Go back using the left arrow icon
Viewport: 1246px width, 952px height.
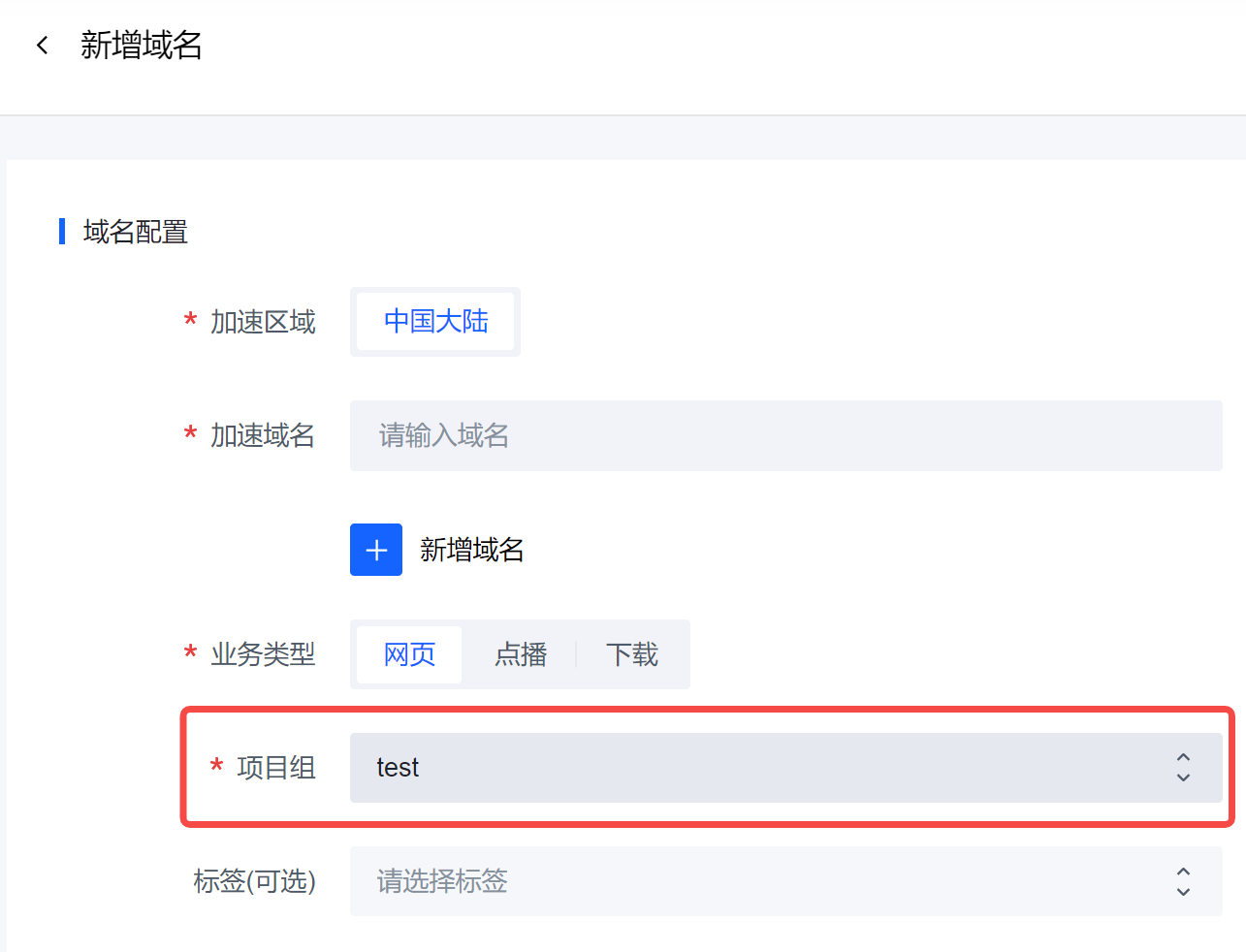coord(42,46)
